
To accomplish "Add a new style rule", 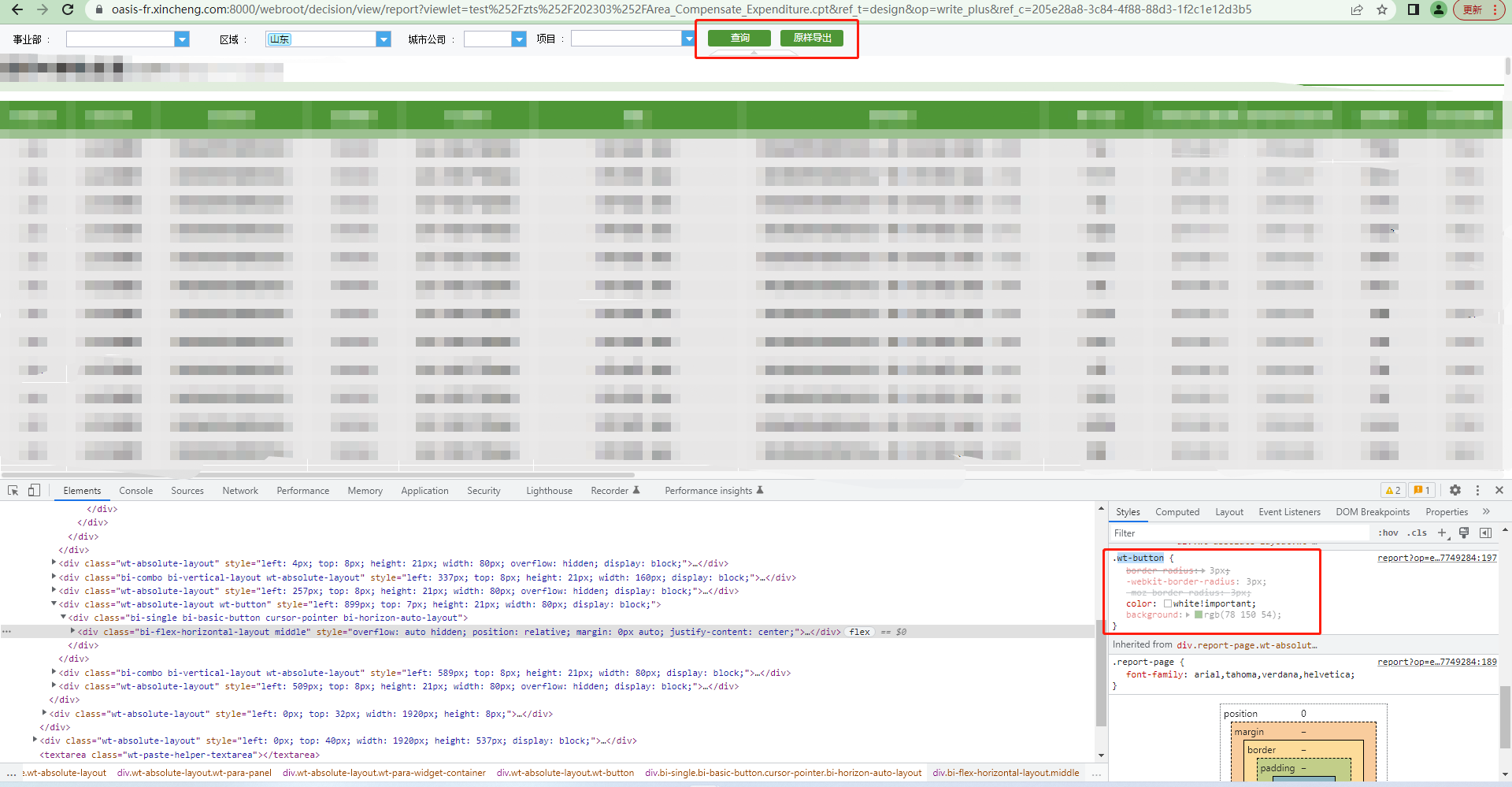I will coord(1443,533).
